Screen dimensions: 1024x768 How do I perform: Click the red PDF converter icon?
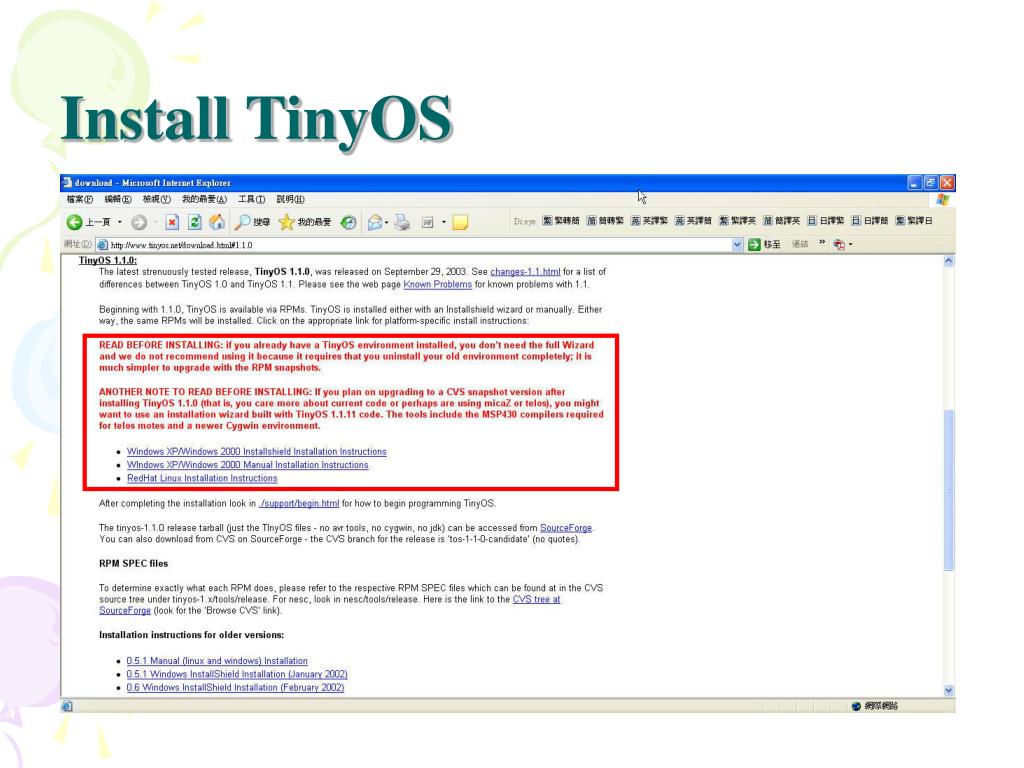(839, 244)
